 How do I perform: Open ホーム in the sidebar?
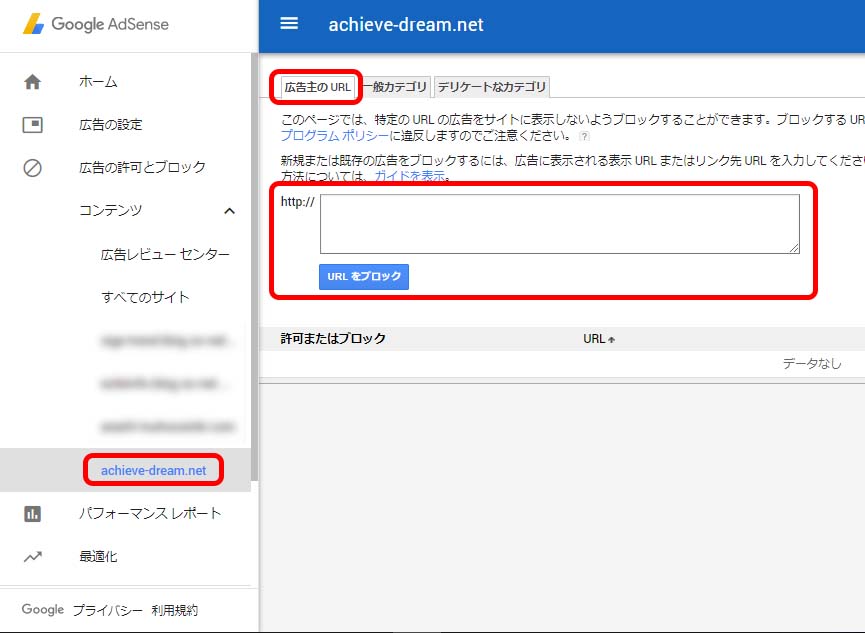click(98, 82)
